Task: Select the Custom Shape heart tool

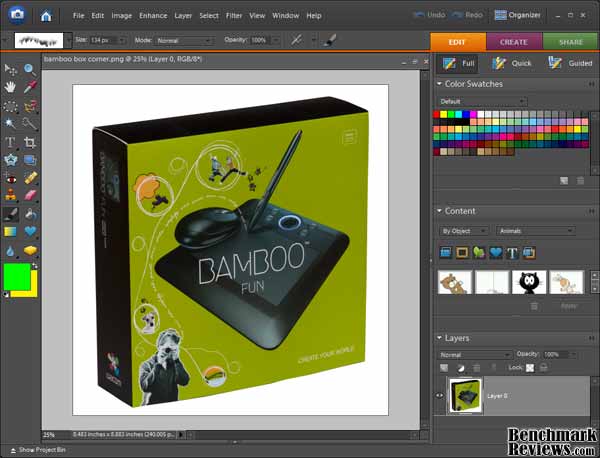Action: pyautogui.click(x=30, y=232)
